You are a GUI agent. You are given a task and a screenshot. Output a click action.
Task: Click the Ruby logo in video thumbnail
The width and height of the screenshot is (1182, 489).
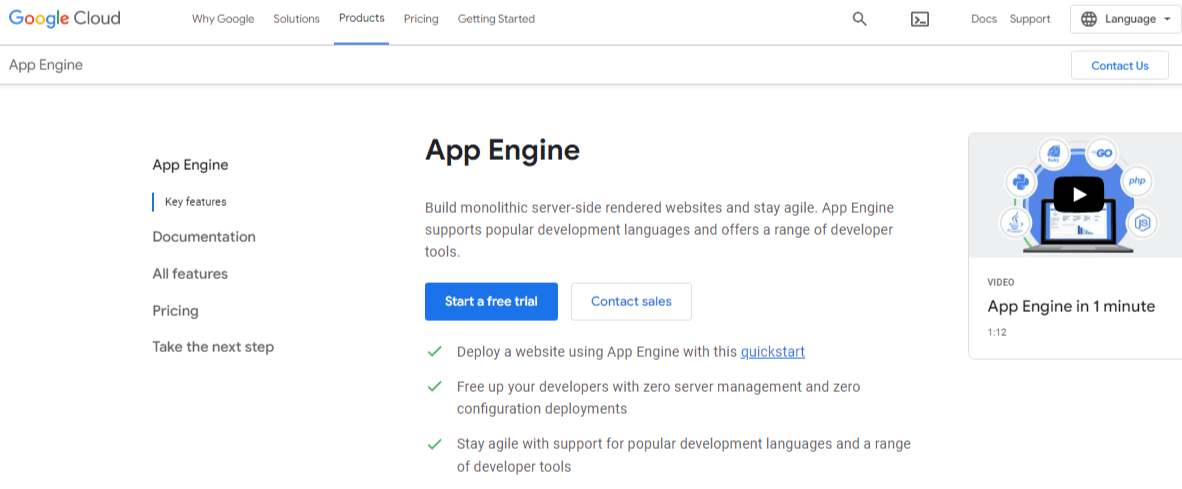(x=1054, y=153)
